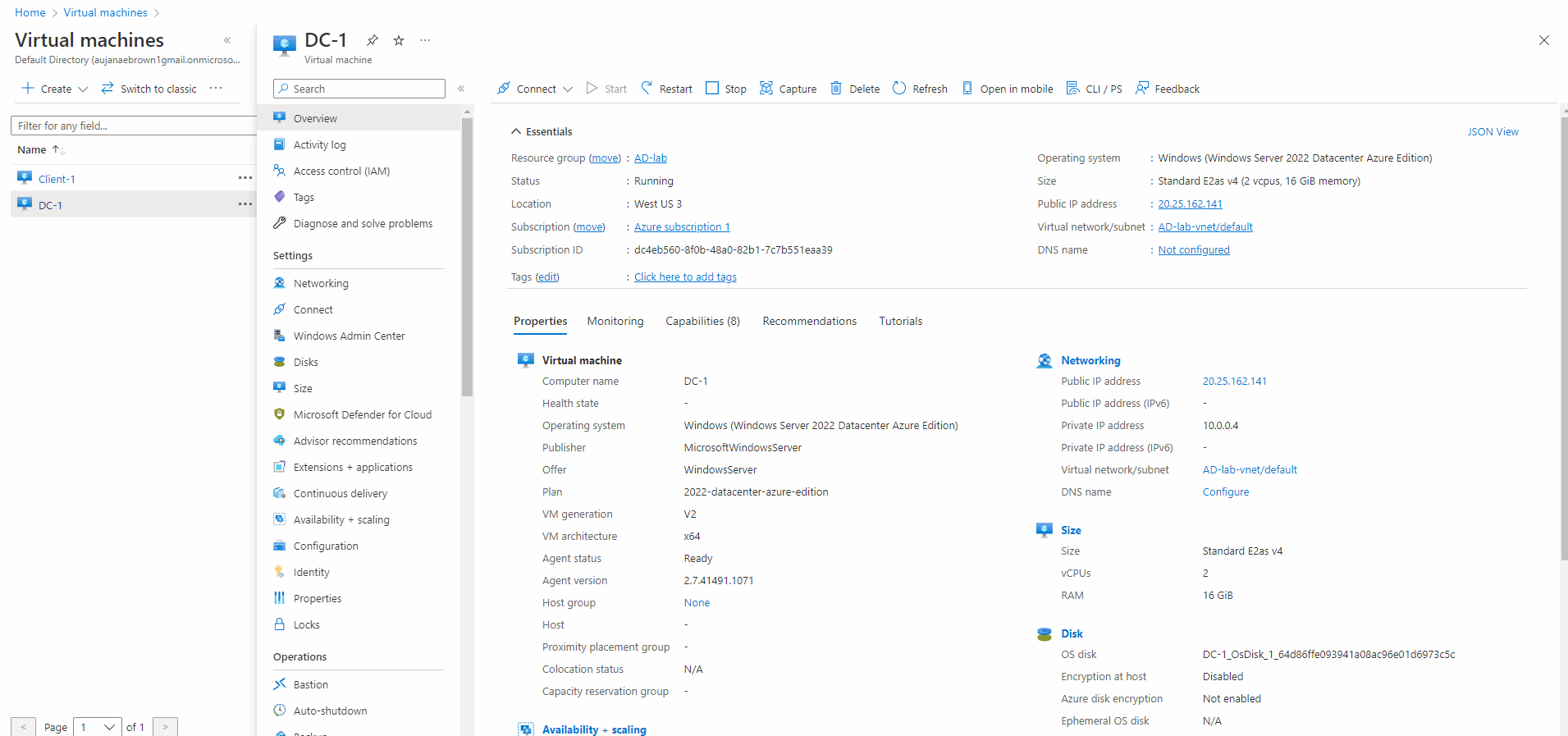Sort the list by Name column
Screen dimensions: 1568x736
(x=40, y=149)
